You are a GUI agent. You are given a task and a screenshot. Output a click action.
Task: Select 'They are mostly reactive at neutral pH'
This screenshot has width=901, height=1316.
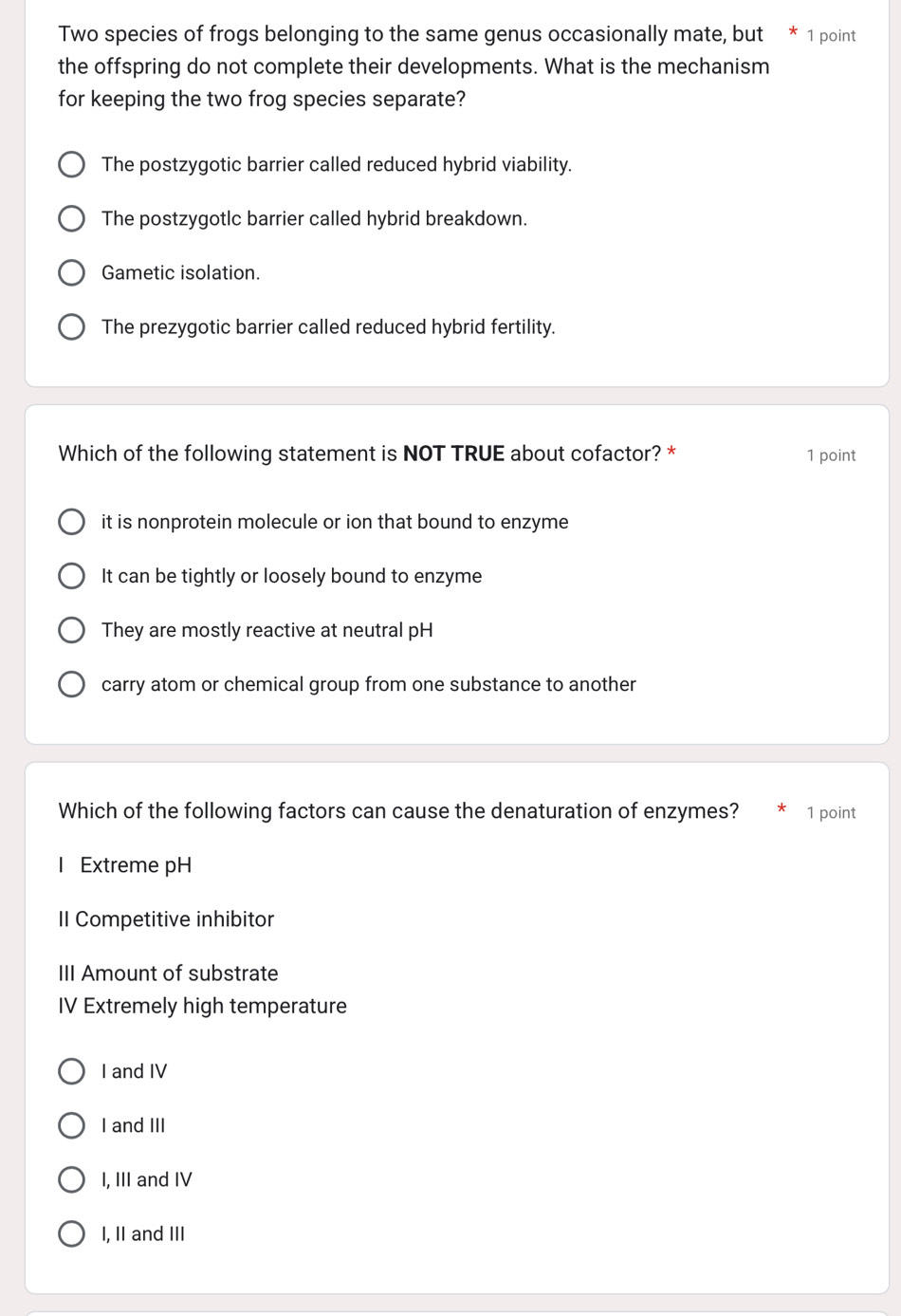[x=72, y=630]
